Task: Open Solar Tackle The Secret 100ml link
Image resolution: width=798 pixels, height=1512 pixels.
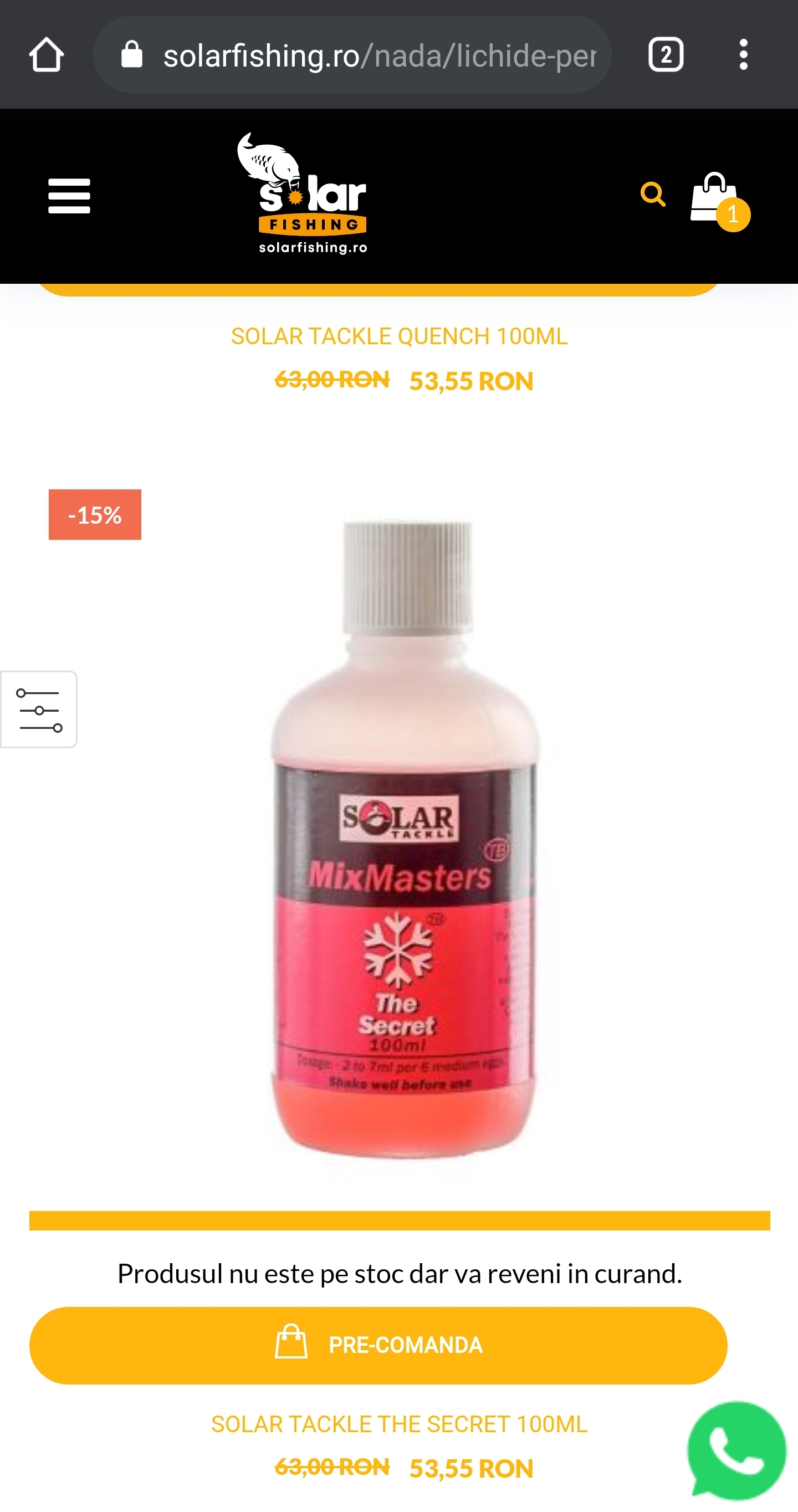Action: (399, 1423)
